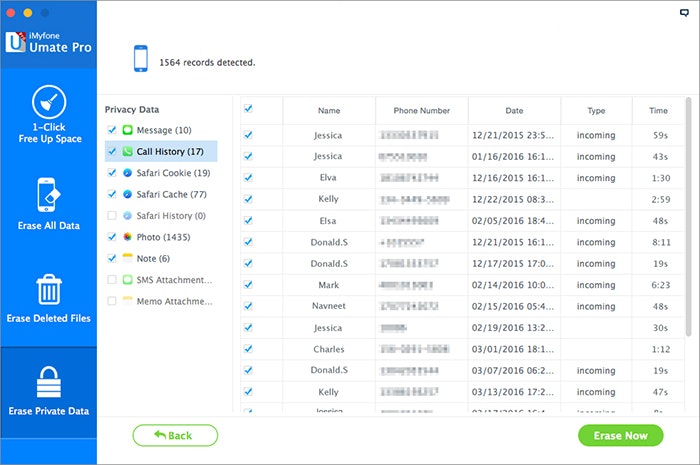This screenshot has height=465, width=700.
Task: Select the Erase Private Data lock icon
Action: [49, 382]
